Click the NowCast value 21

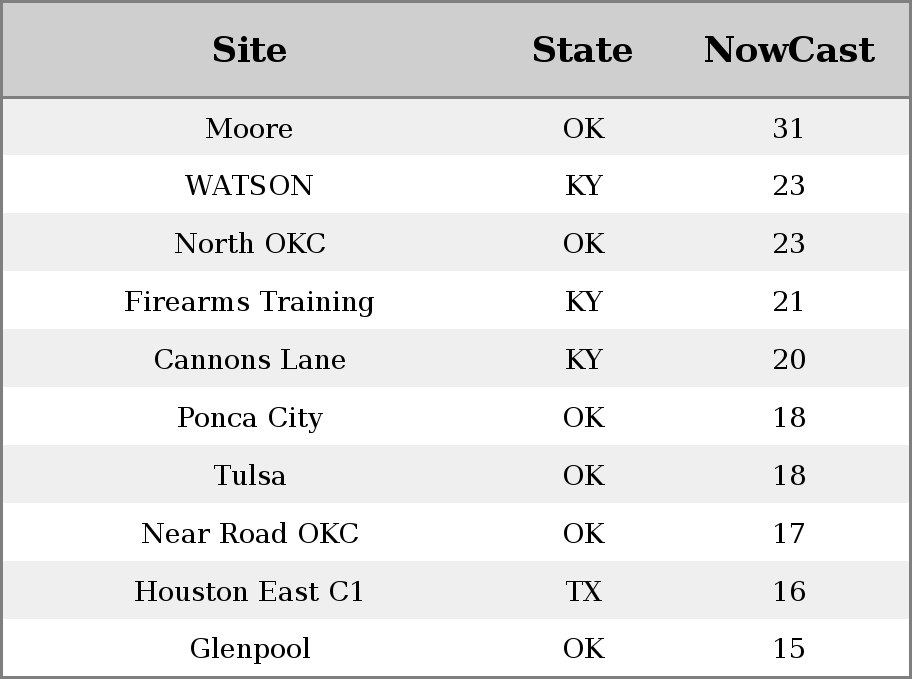[789, 301]
